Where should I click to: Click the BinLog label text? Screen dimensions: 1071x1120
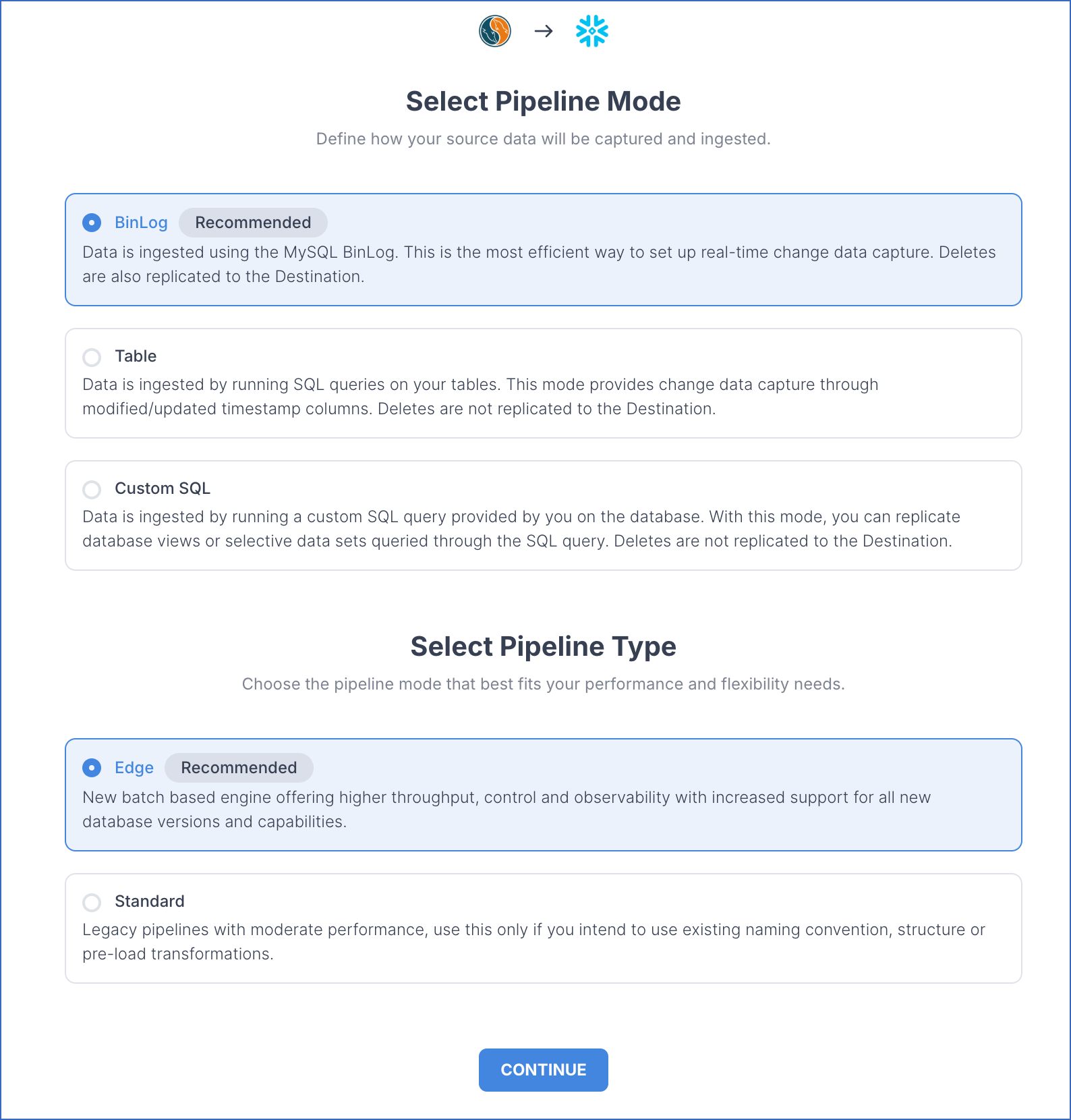pyautogui.click(x=141, y=223)
